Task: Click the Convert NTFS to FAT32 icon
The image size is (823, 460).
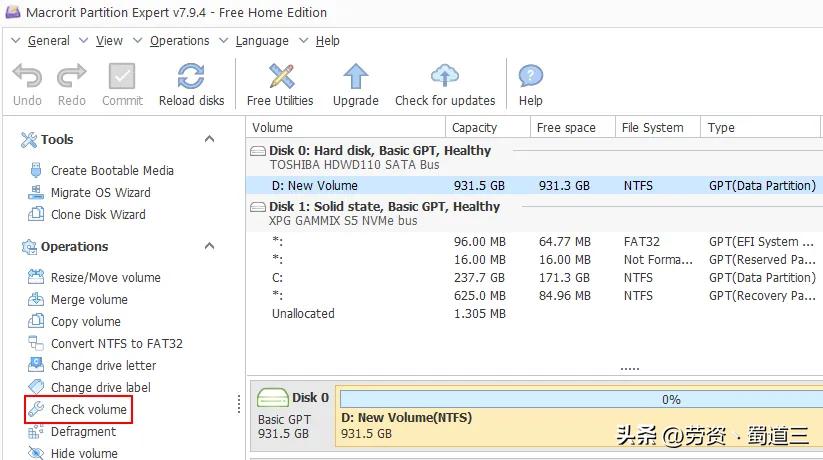Action: pyautogui.click(x=36, y=343)
